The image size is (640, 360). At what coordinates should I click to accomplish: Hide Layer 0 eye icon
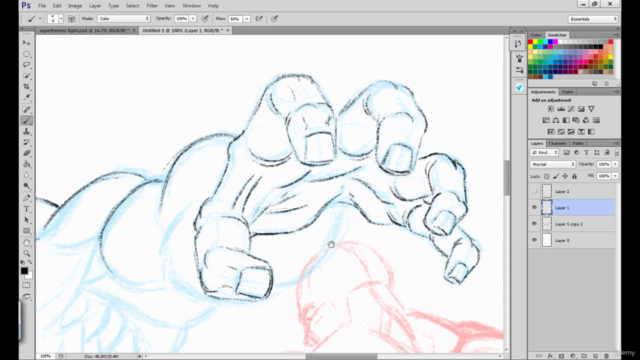(534, 240)
